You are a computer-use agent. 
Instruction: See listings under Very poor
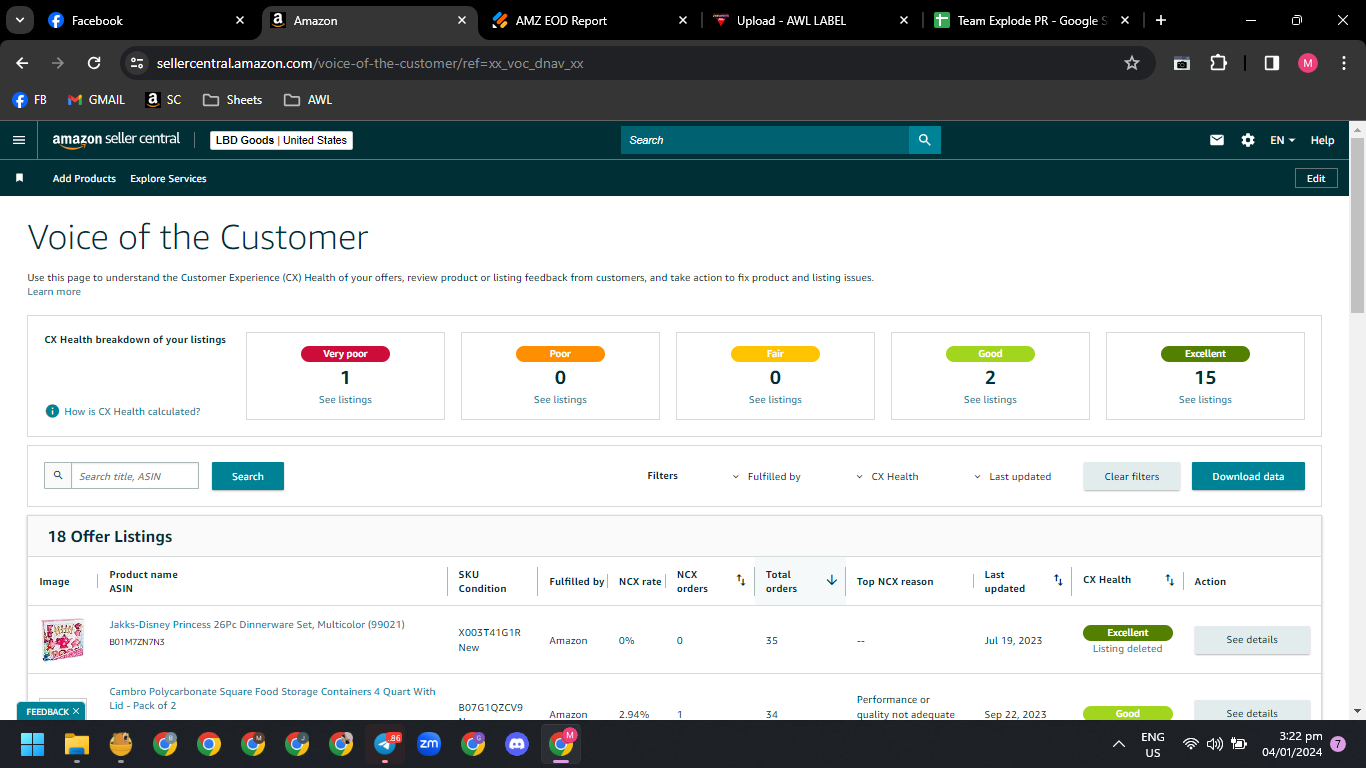(345, 400)
